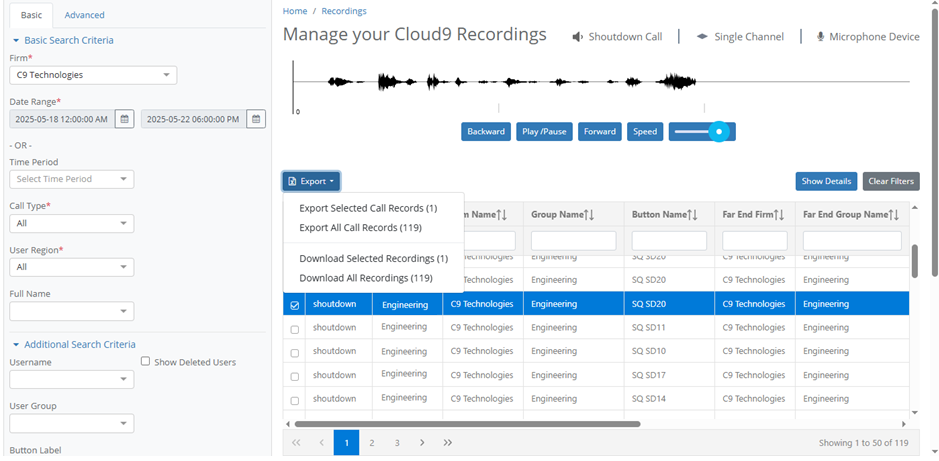Click the Far End Firm filter input
This screenshot has width=939, height=461.
755,241
